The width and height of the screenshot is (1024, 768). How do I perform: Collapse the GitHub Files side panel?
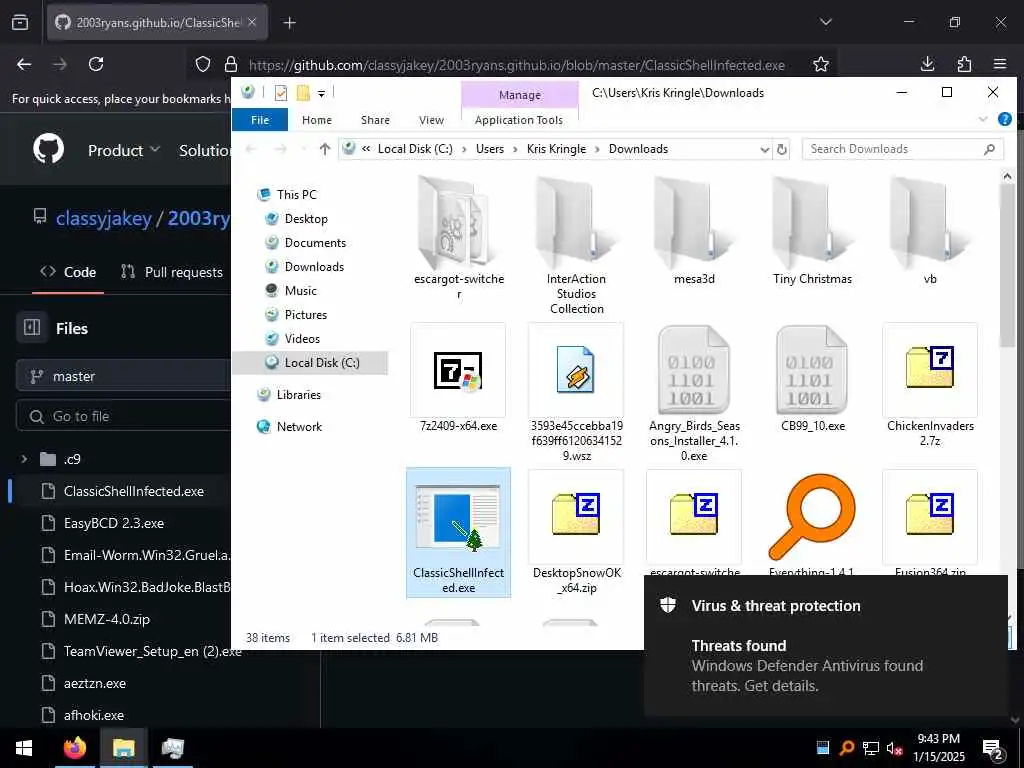[32, 327]
